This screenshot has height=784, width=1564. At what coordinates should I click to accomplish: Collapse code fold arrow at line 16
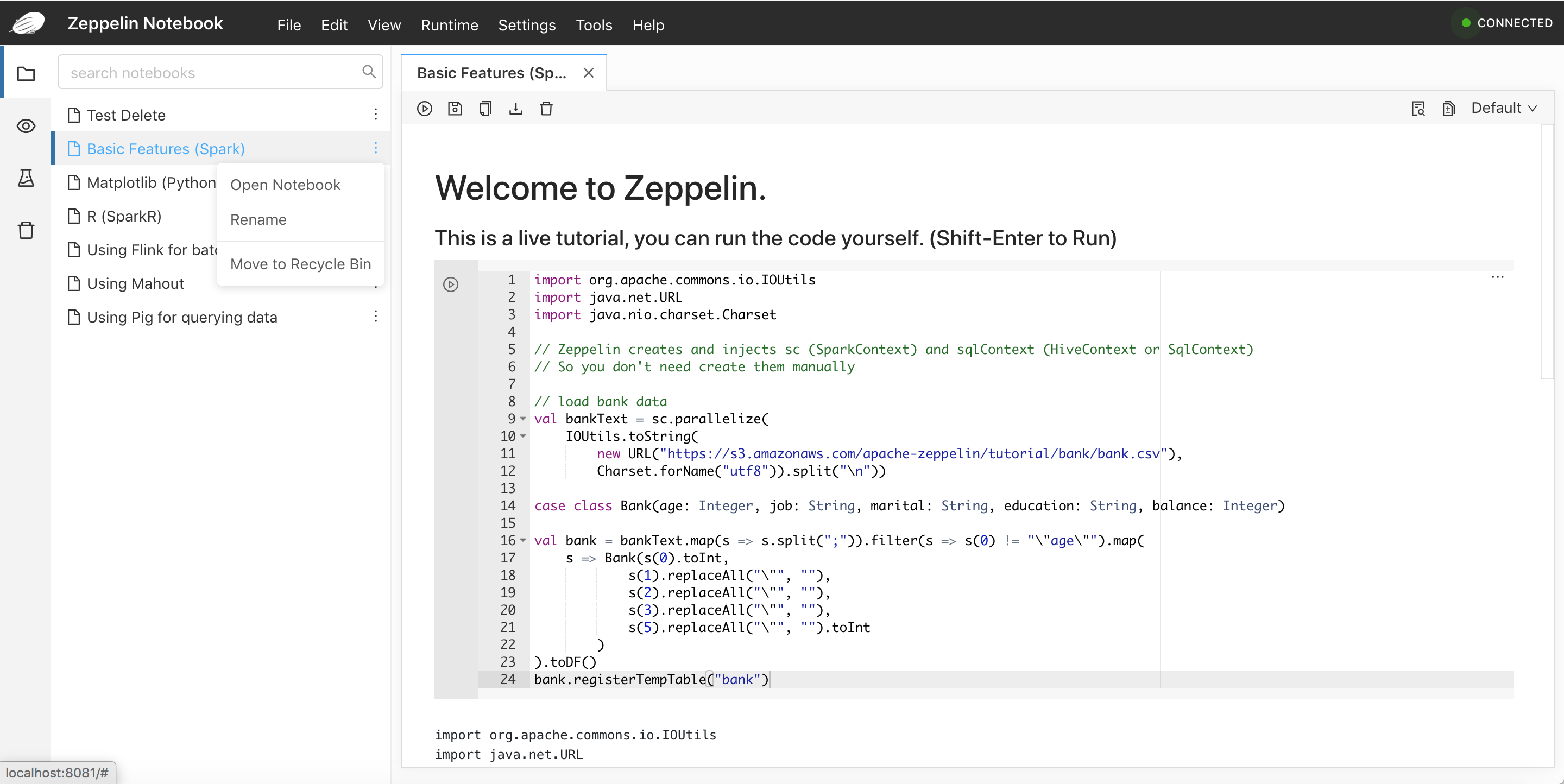pos(523,540)
